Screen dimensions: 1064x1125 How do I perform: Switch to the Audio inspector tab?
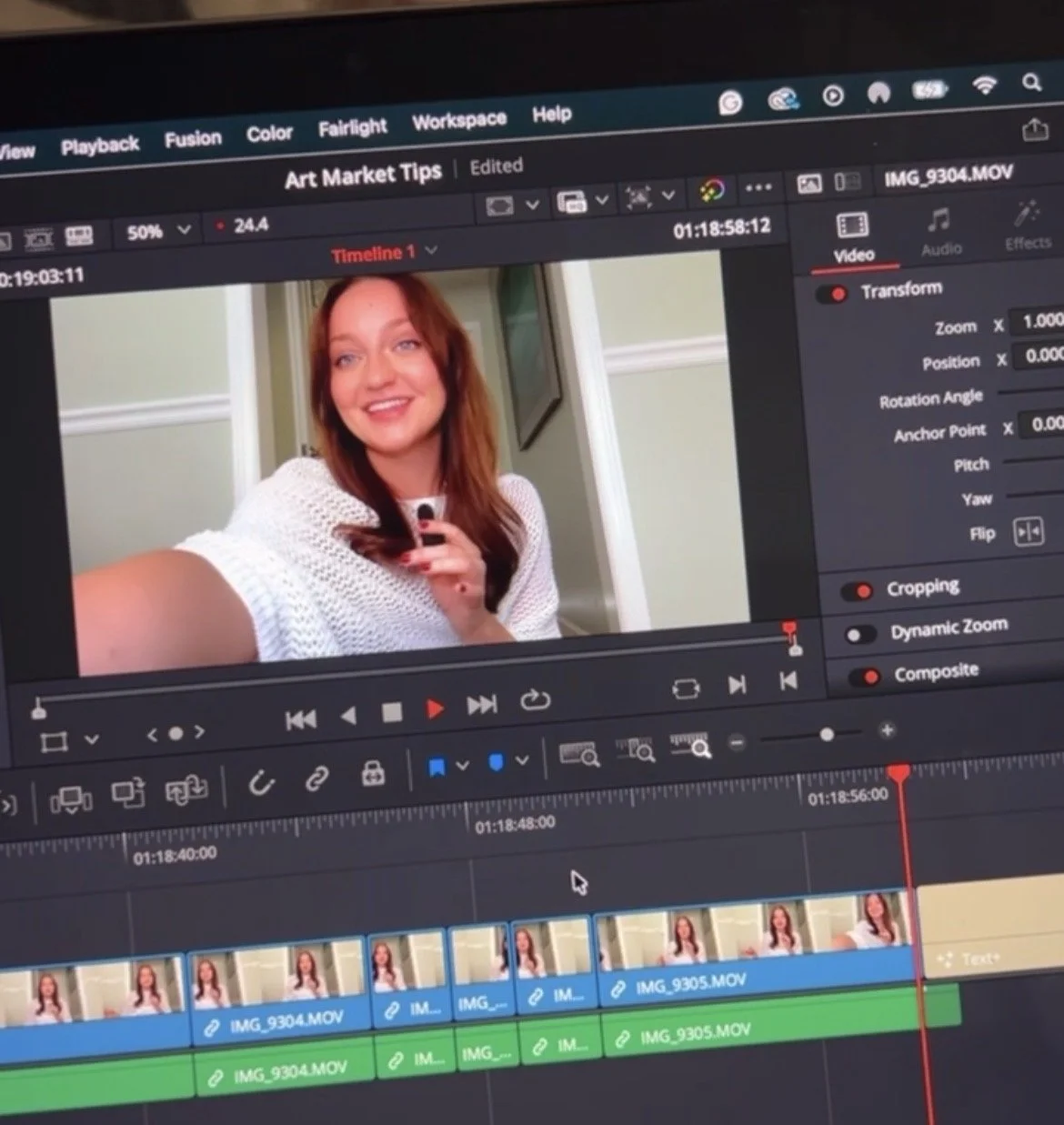[940, 232]
